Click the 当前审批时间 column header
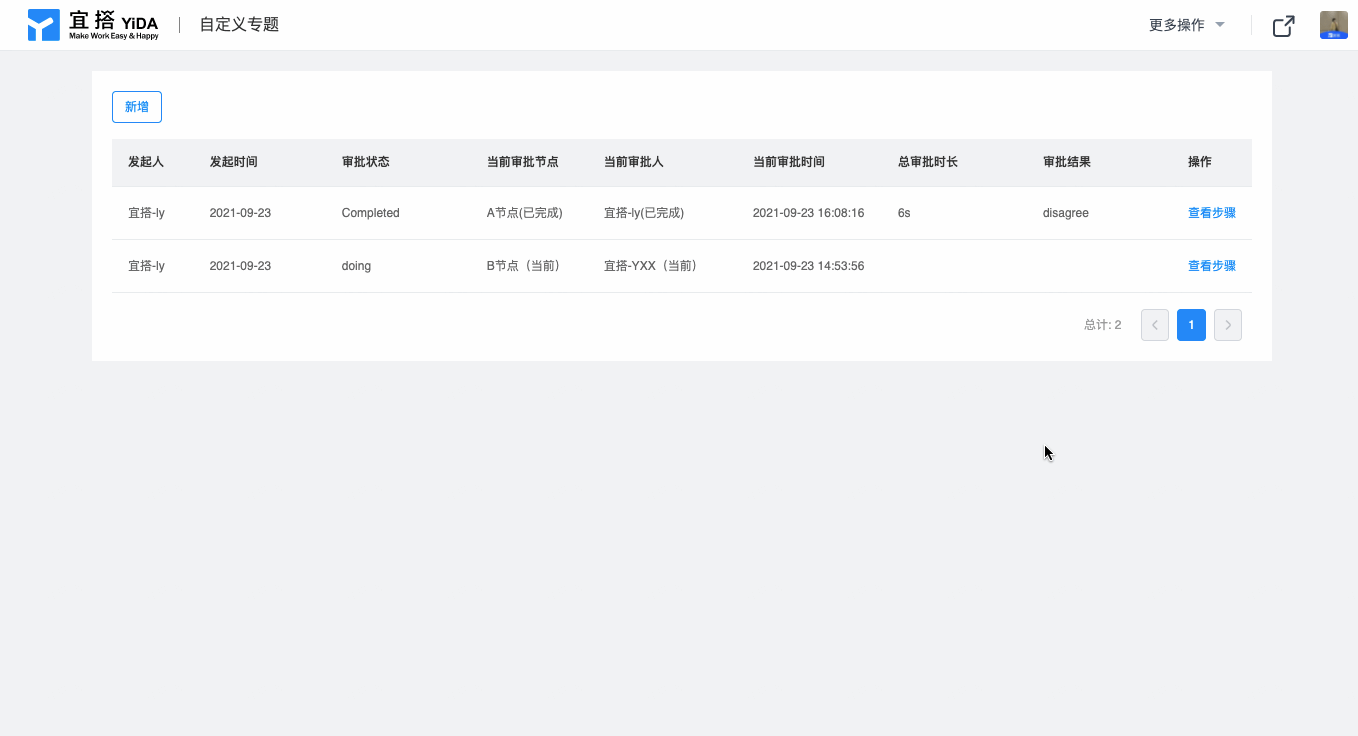 pyautogui.click(x=788, y=162)
